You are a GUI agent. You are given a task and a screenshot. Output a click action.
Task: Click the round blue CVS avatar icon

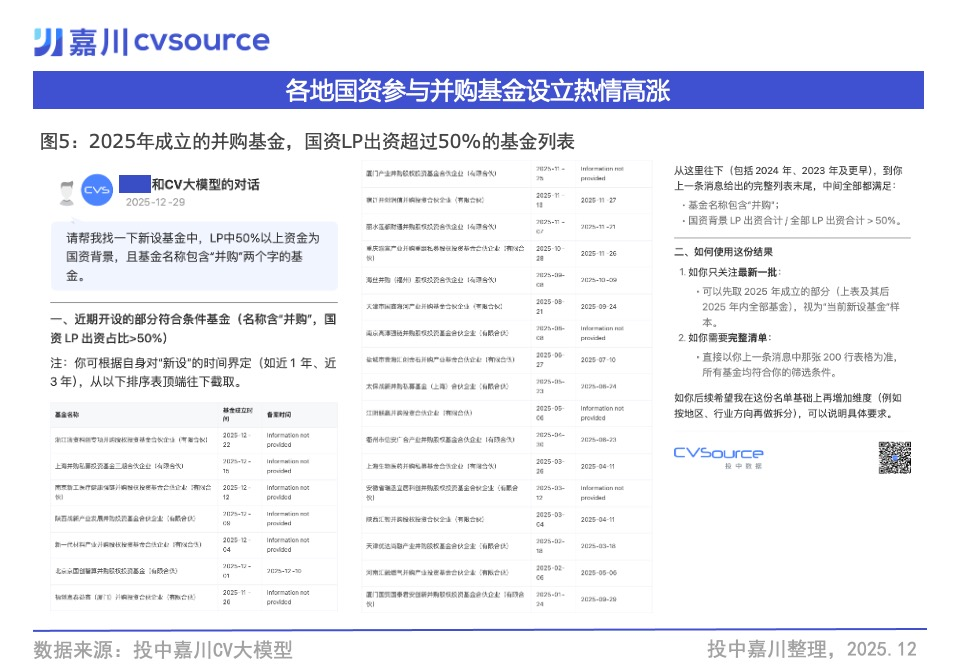pos(97,191)
